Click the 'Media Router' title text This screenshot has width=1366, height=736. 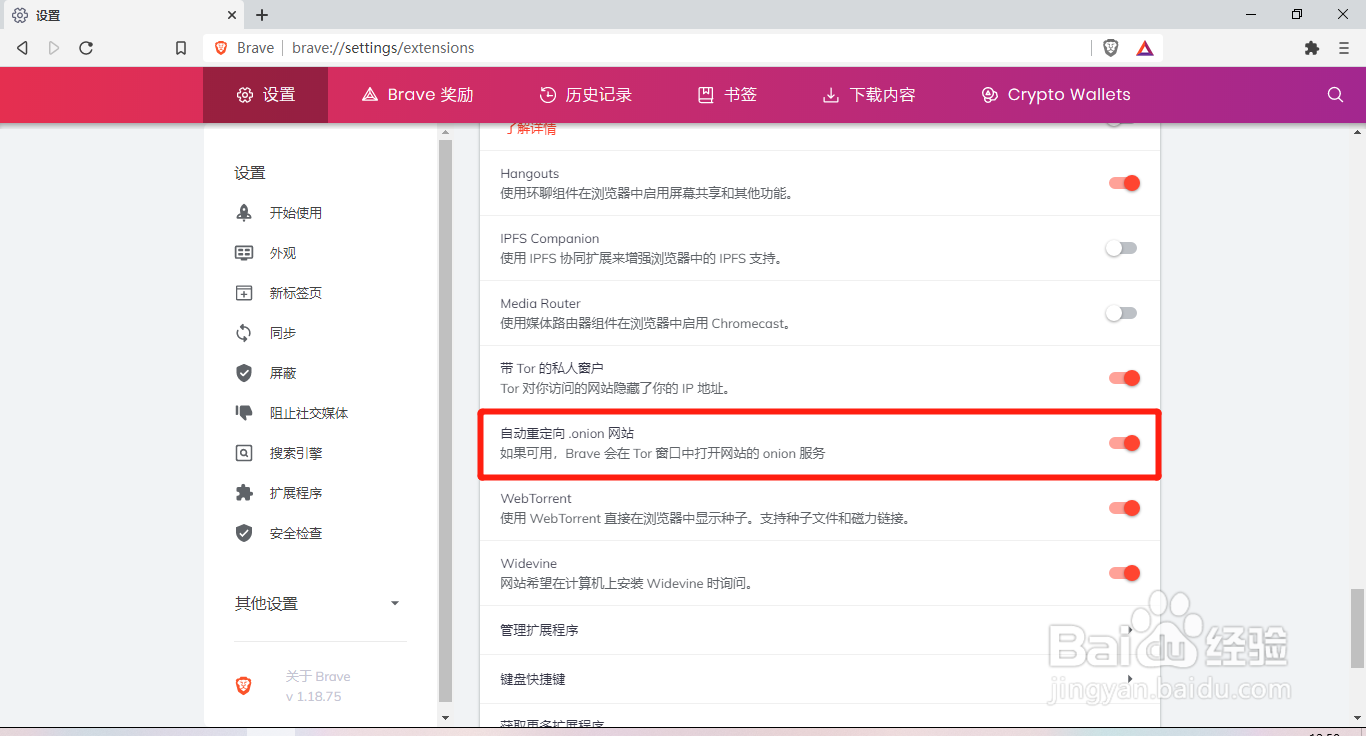coord(541,304)
